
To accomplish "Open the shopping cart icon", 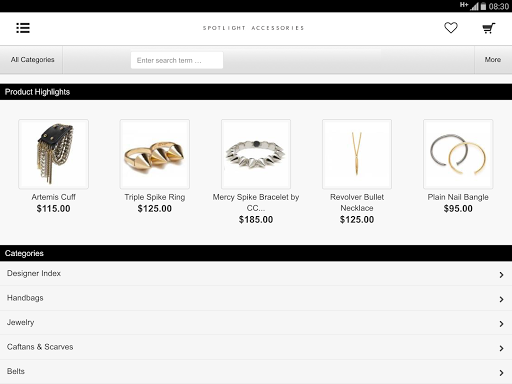I will 489,28.
